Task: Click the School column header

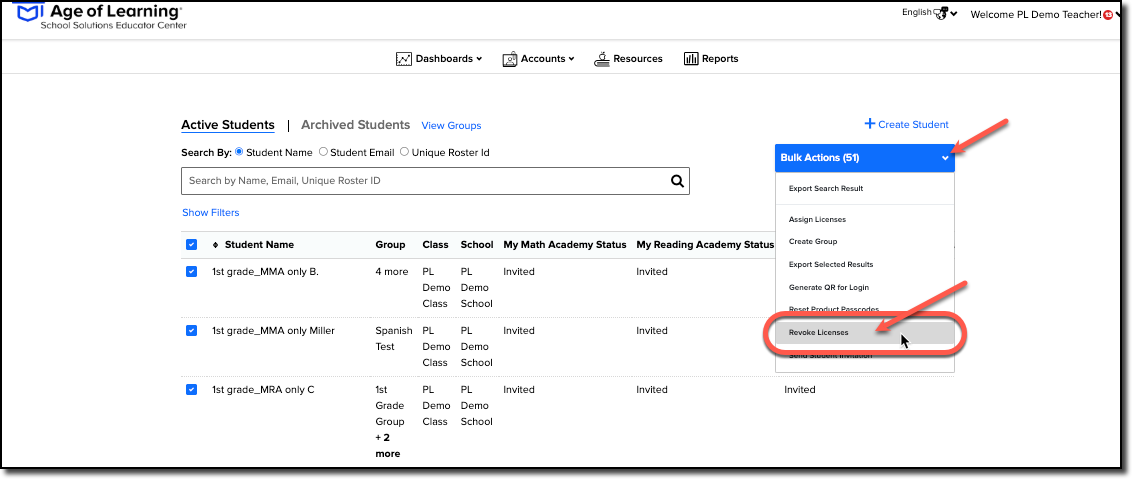Action: pos(477,245)
